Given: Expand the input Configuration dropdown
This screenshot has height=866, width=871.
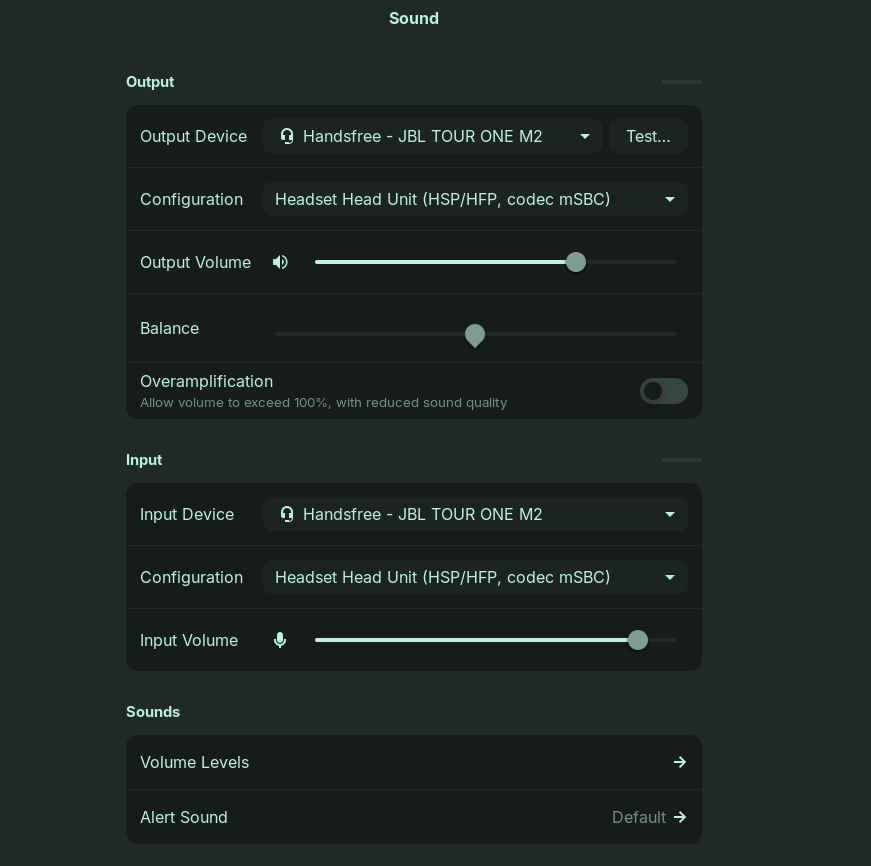Looking at the screenshot, I should tap(475, 577).
